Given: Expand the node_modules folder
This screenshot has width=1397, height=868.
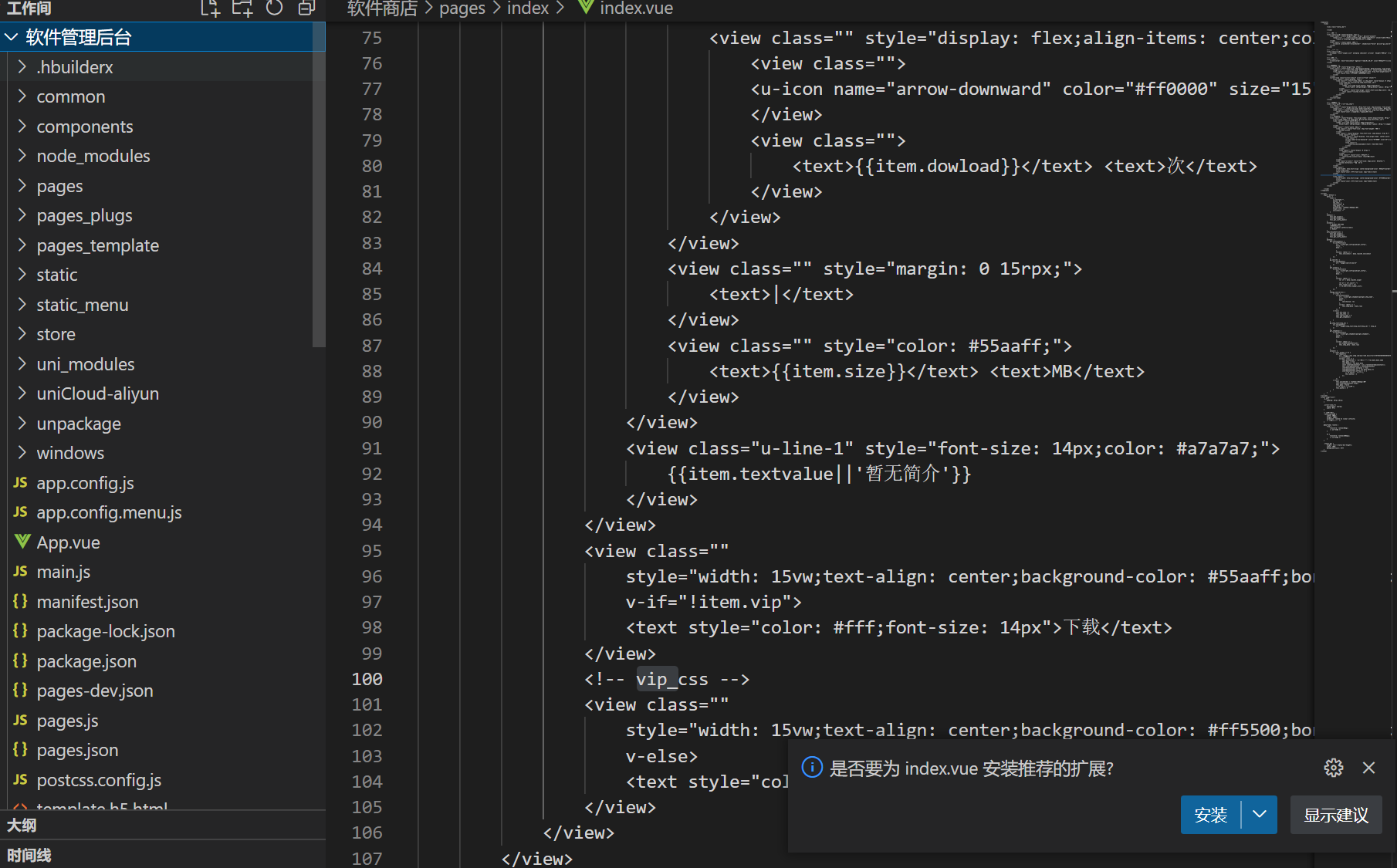Looking at the screenshot, I should pyautogui.click(x=22, y=156).
